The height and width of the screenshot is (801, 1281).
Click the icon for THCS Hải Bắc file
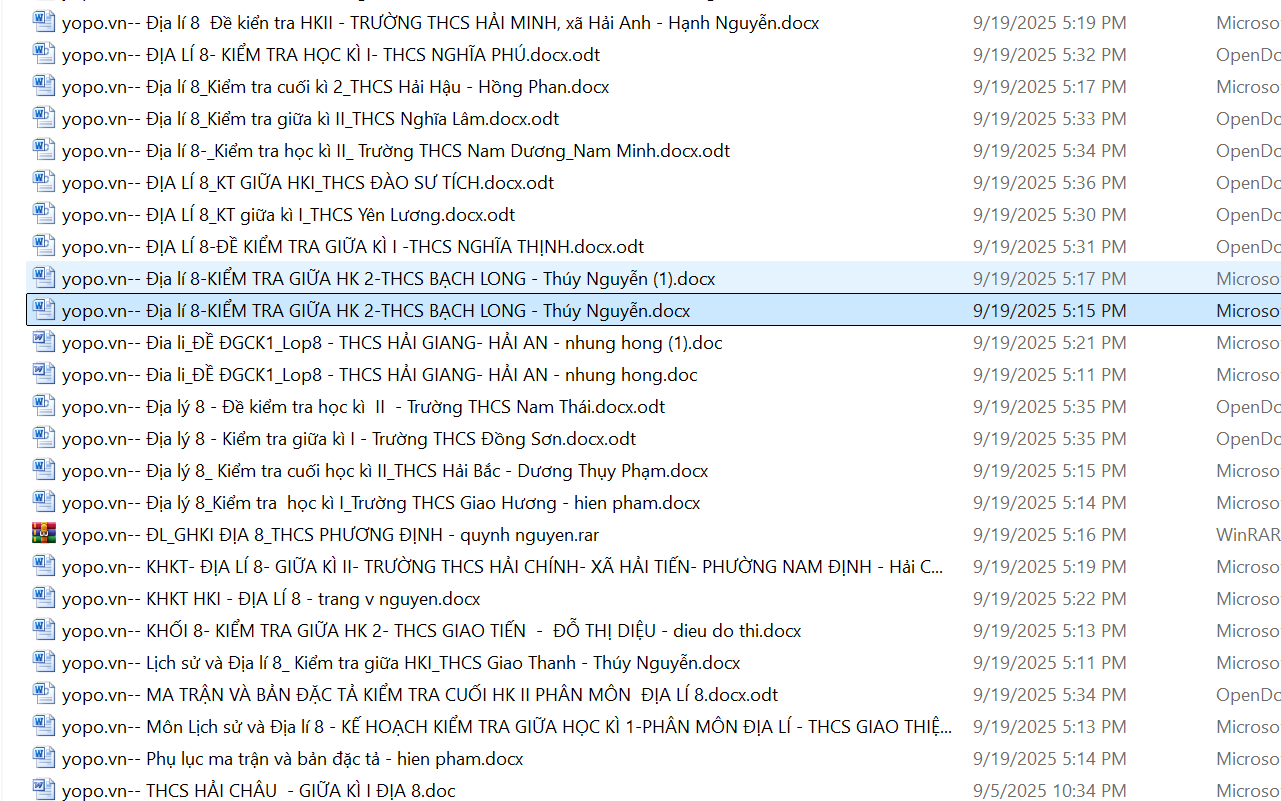click(43, 470)
